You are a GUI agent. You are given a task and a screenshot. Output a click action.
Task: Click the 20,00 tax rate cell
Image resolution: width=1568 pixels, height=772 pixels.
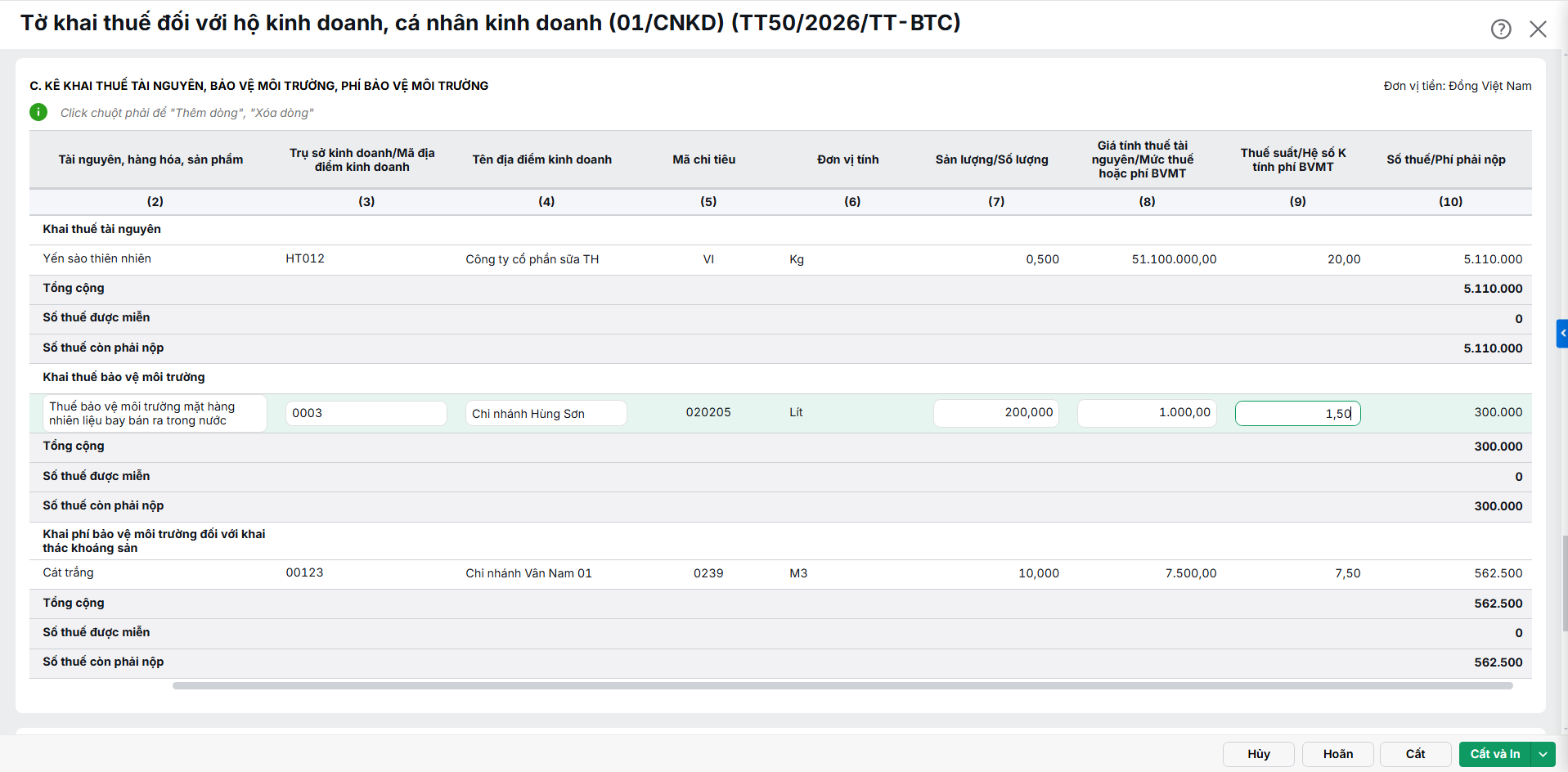1344,259
